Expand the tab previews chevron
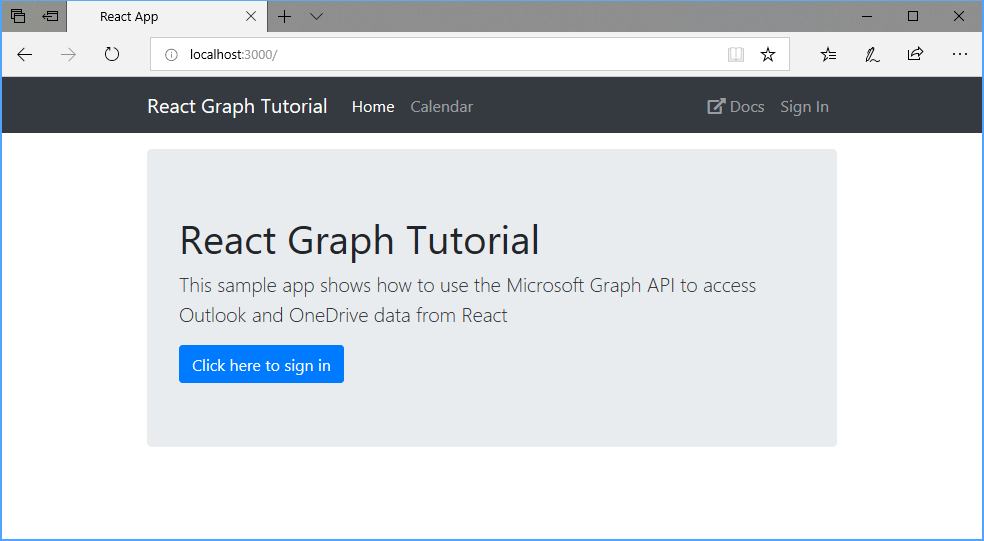The height and width of the screenshot is (541, 984). point(316,16)
